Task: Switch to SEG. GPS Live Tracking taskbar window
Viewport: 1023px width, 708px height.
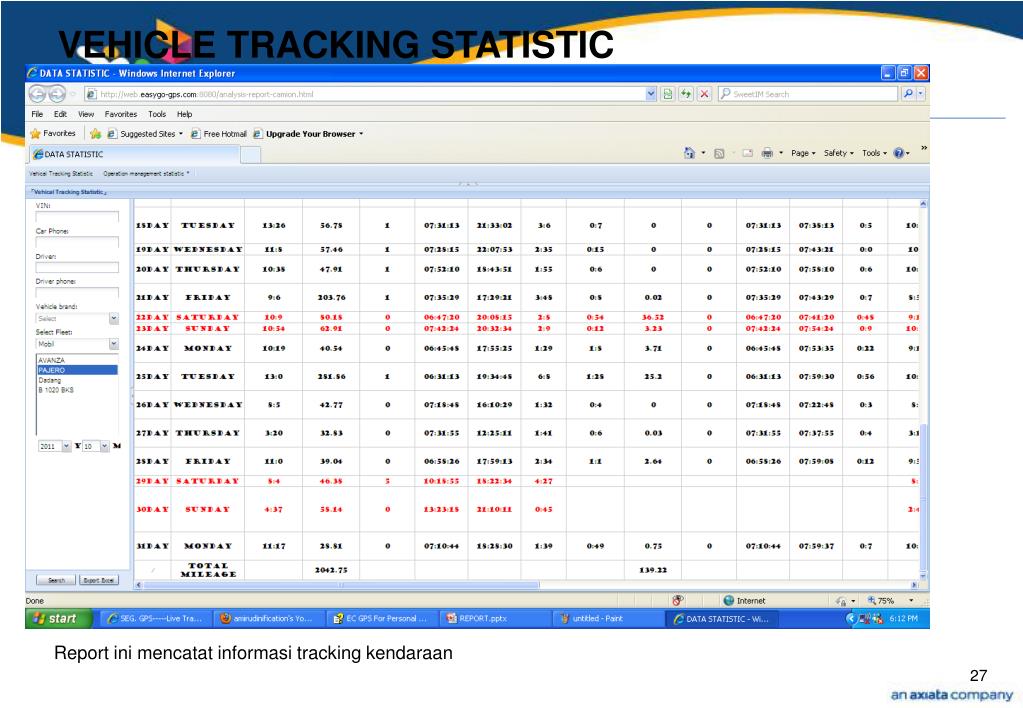Action: 156,618
